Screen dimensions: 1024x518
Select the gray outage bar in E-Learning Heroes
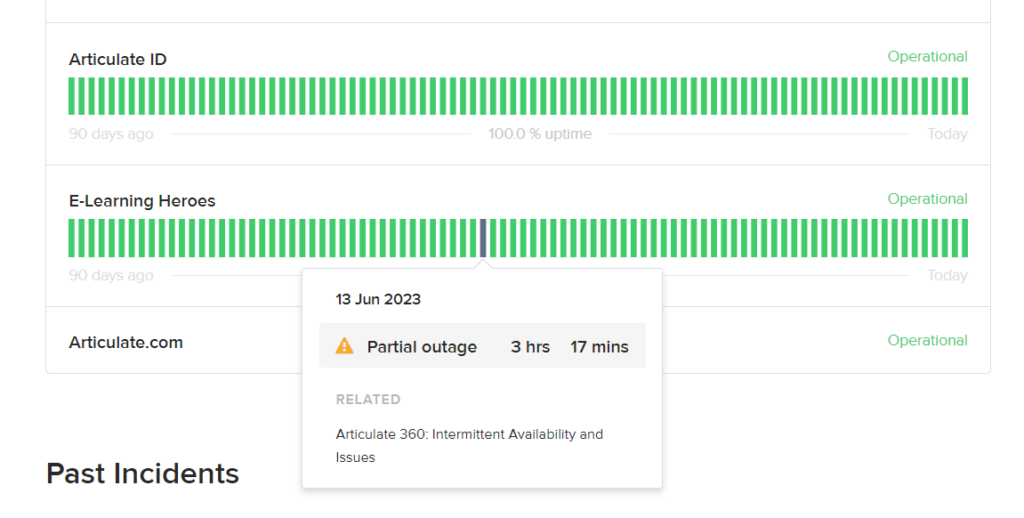pyautogui.click(x=483, y=238)
